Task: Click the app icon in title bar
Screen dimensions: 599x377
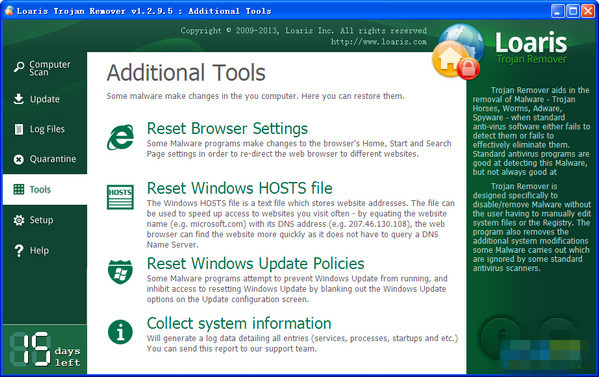Action: pos(9,11)
